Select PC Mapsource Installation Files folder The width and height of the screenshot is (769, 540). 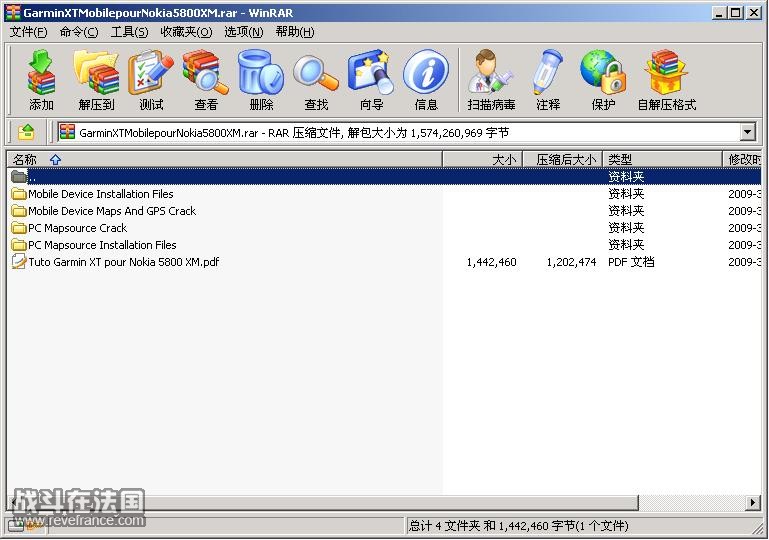click(x=93, y=245)
